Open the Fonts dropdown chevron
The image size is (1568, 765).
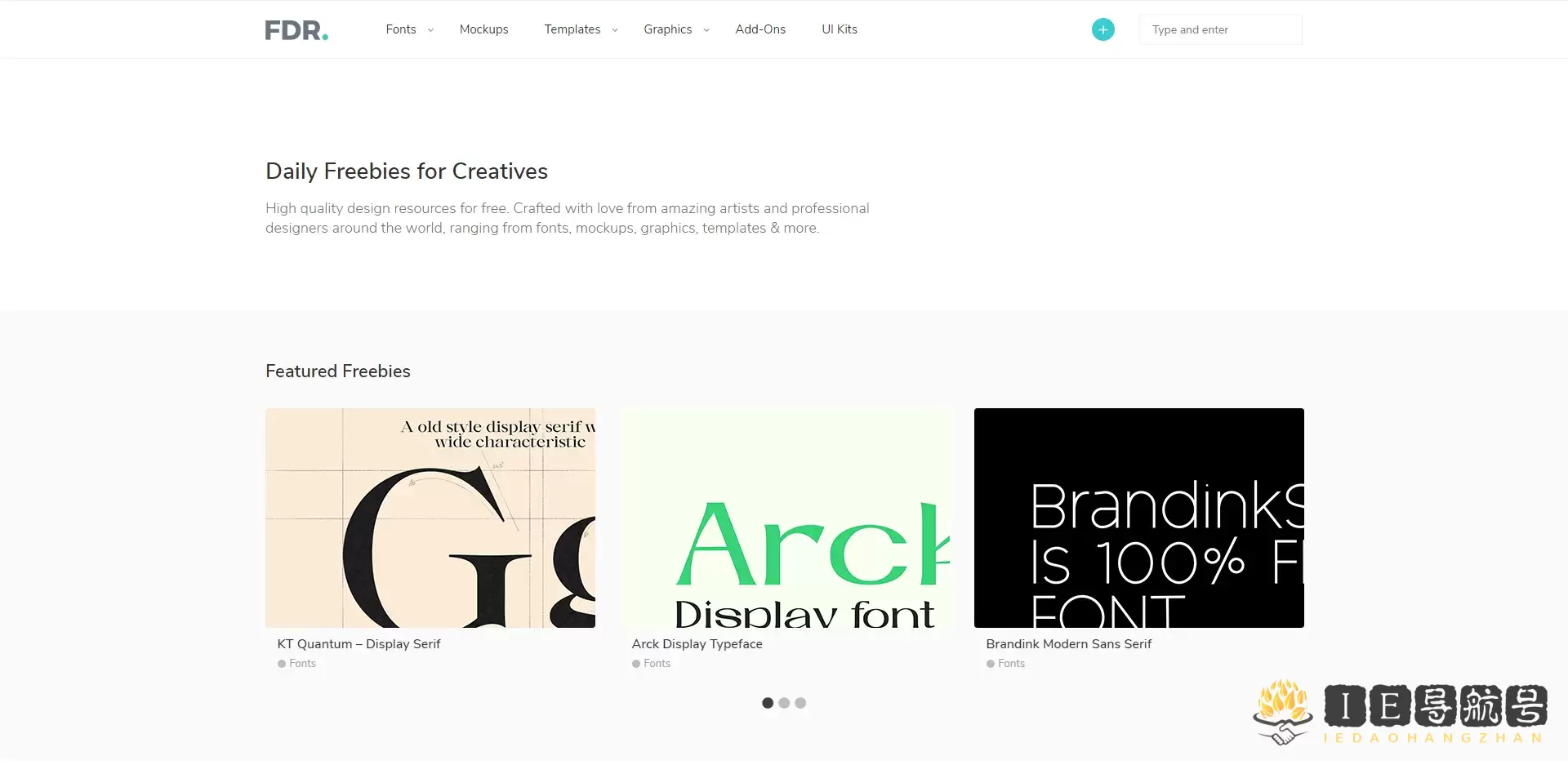point(430,29)
